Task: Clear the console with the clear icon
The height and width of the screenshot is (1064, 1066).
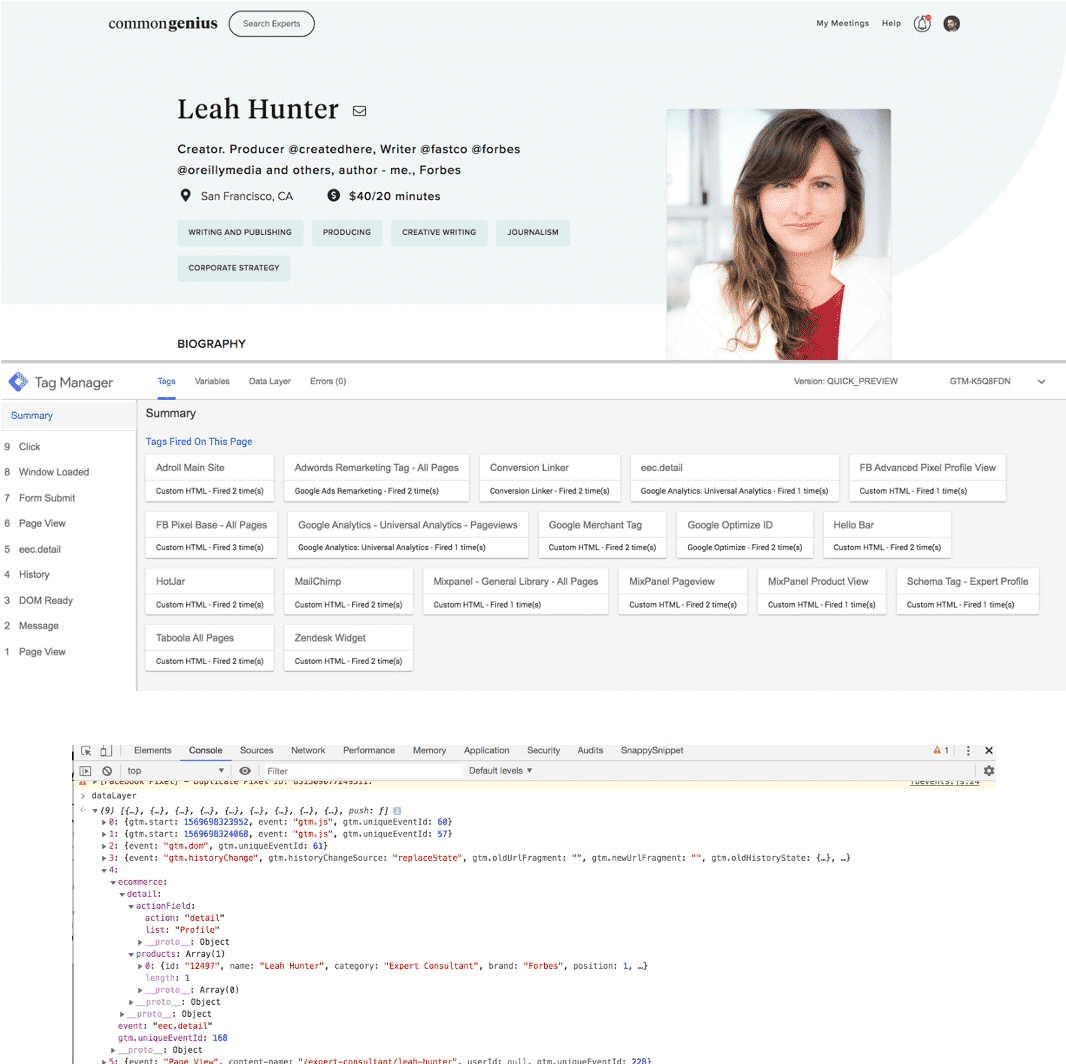Action: point(107,771)
